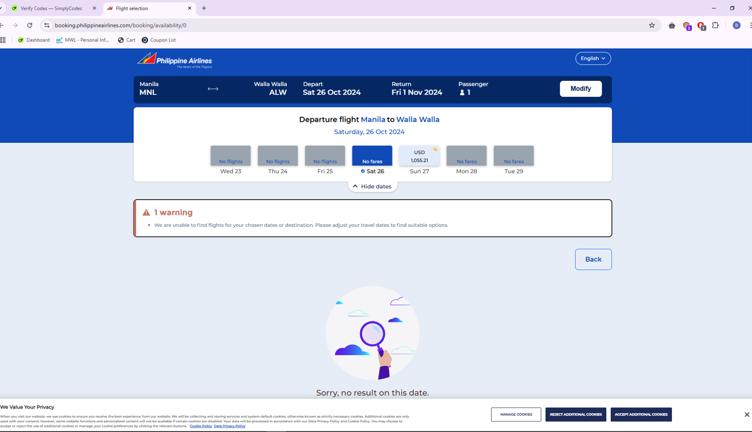Reload the page with browser refresh icon
Image resolution: width=752 pixels, height=432 pixels.
[30, 25]
